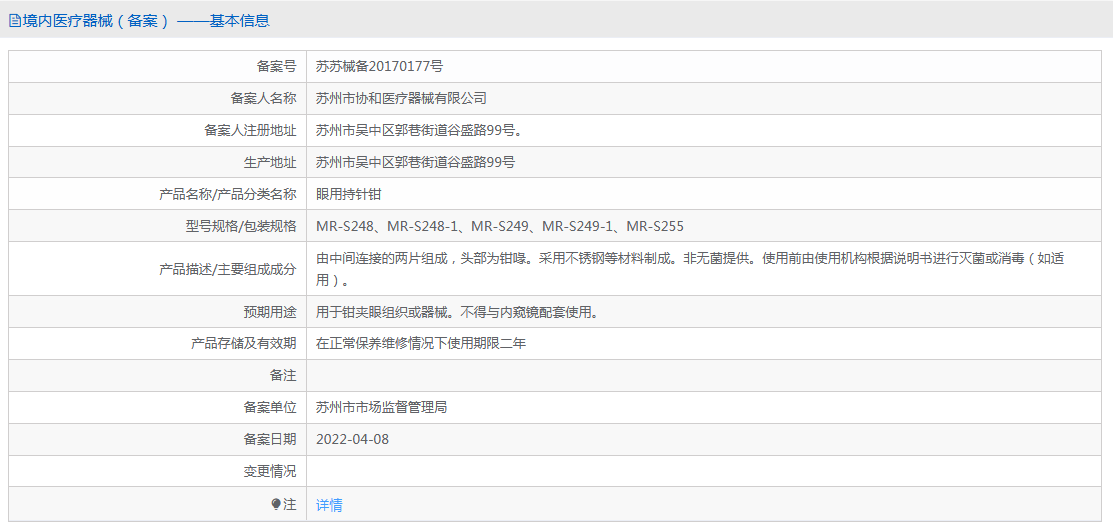Click the 备案人名称 label
1113x531 pixels.
[x=263, y=99]
